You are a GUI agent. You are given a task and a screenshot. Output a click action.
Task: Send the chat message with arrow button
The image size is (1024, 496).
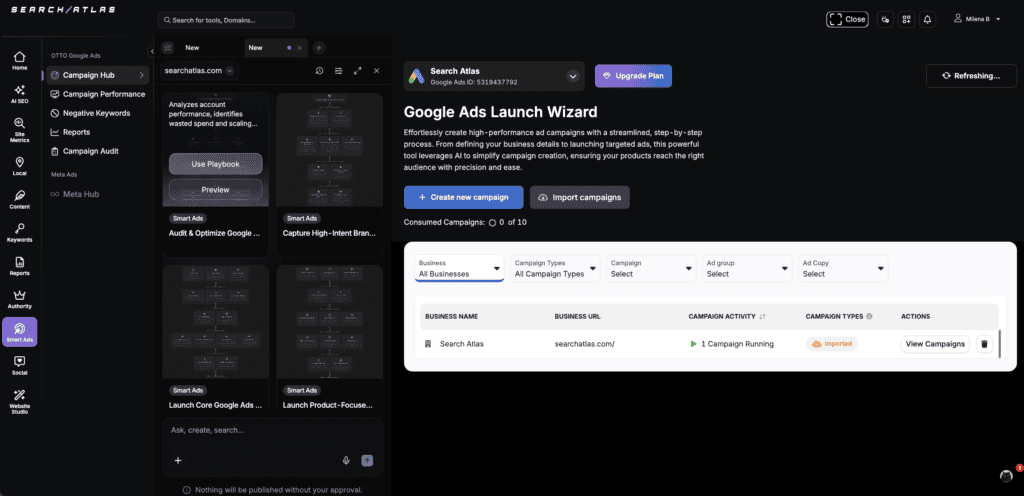point(367,460)
